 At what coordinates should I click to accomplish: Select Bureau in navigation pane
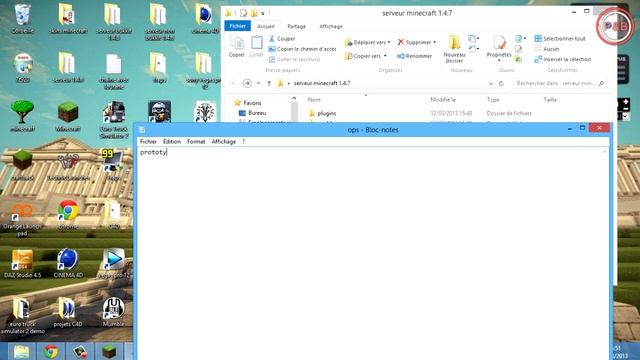pos(253,113)
